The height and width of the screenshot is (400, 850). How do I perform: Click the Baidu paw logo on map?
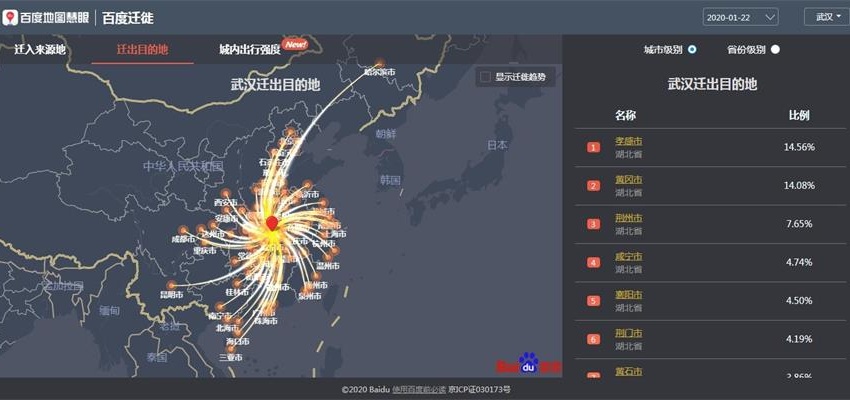point(528,363)
